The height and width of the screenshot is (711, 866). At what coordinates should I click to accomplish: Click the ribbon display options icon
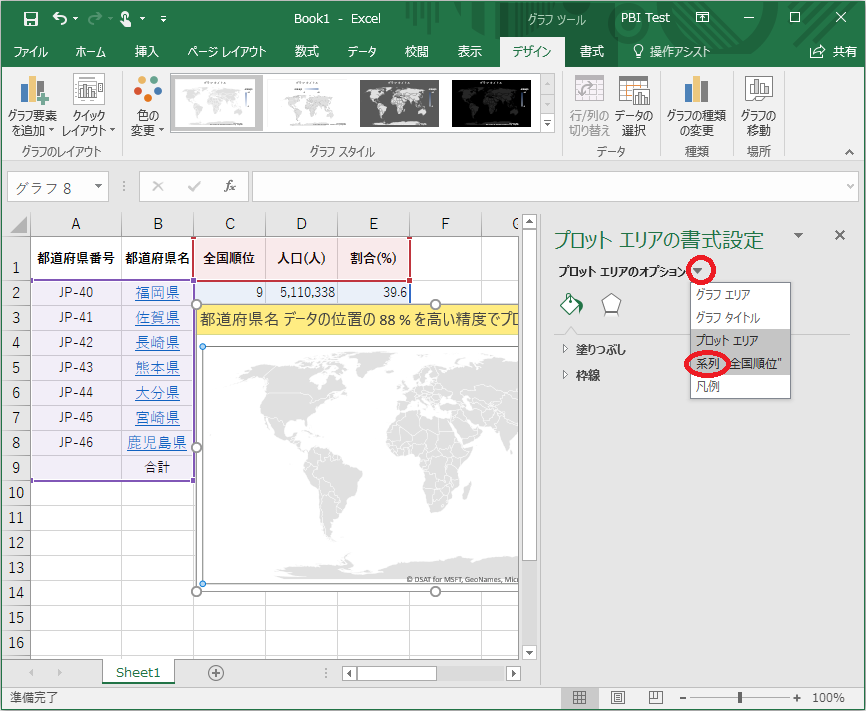point(703,18)
